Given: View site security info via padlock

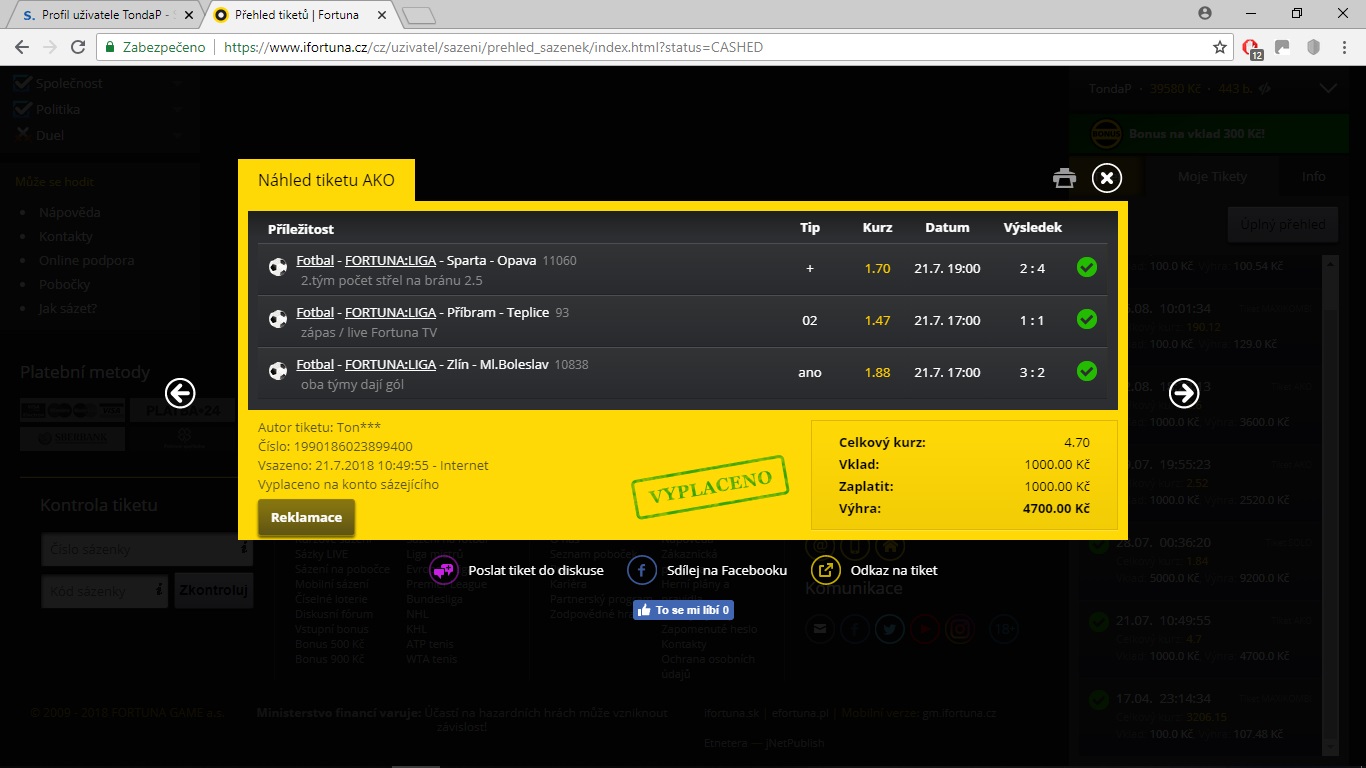Looking at the screenshot, I should [x=111, y=47].
